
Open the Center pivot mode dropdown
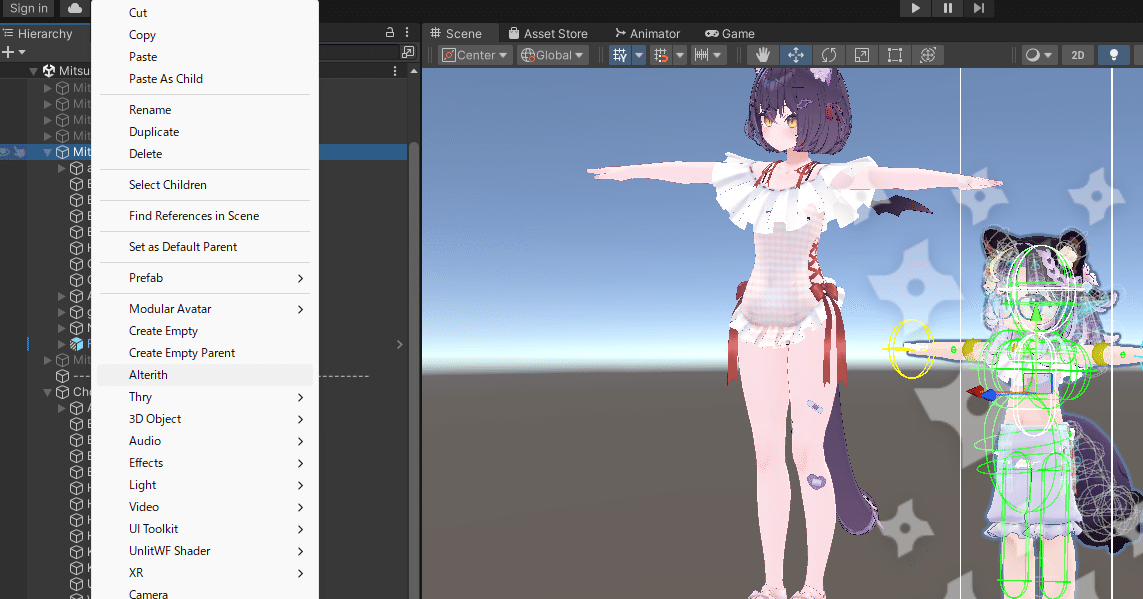click(474, 55)
